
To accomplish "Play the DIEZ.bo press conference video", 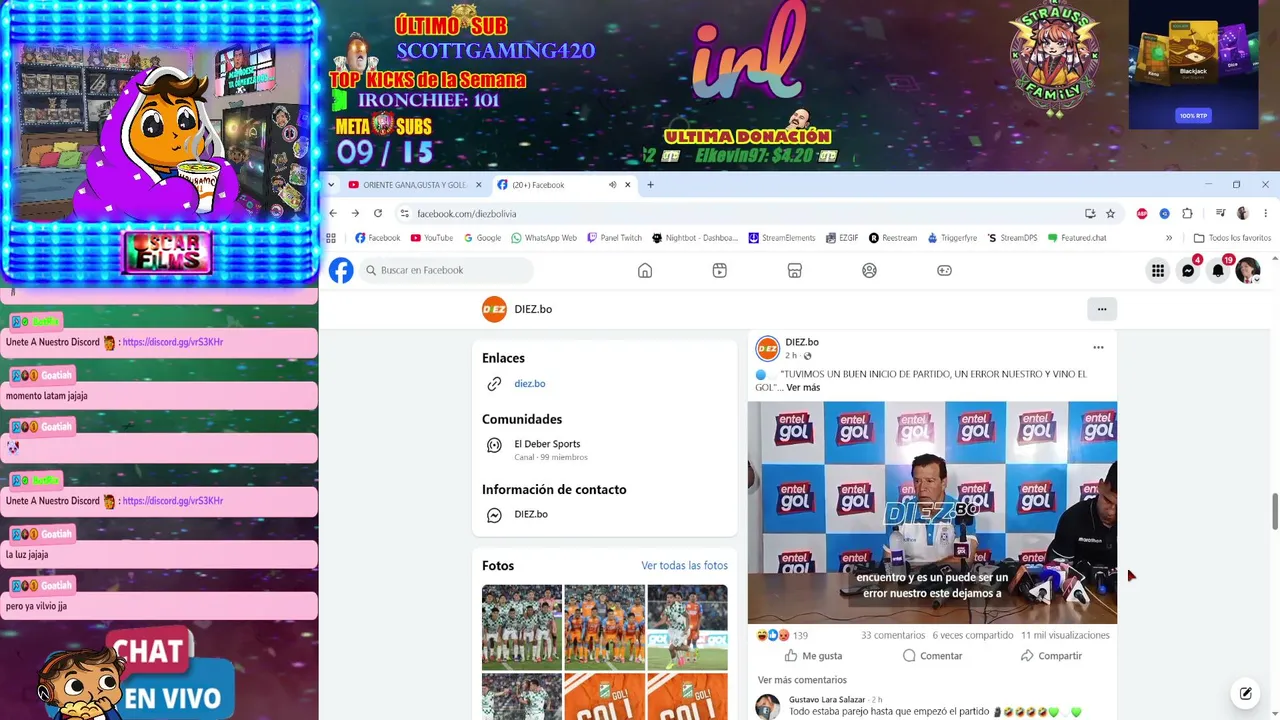I will (x=932, y=512).
